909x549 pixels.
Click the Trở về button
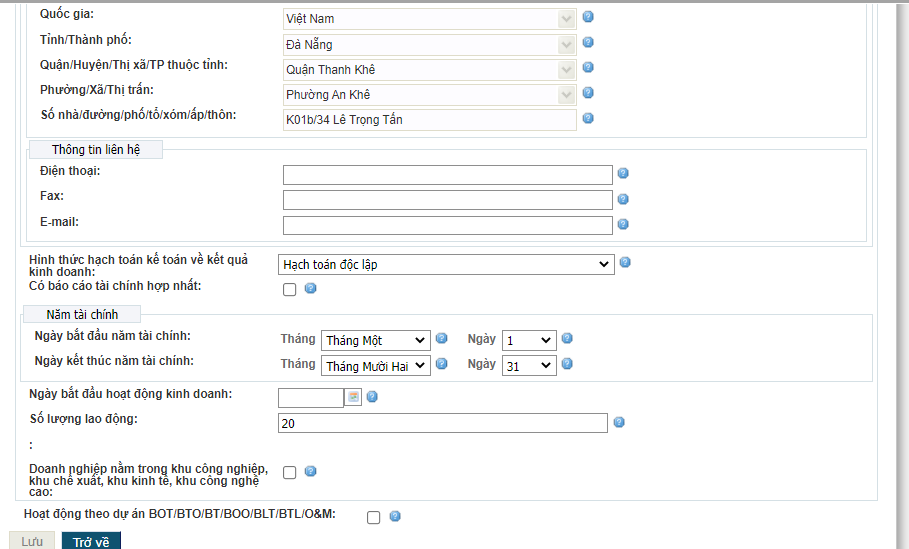[91, 541]
